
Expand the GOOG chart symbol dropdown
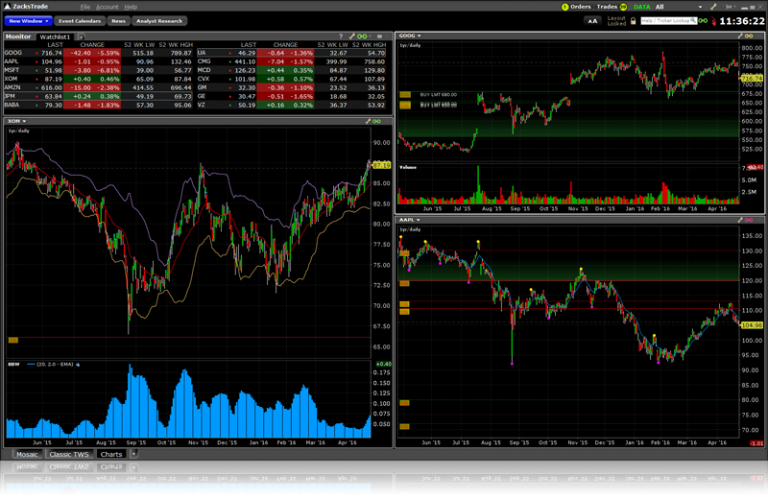[419, 36]
